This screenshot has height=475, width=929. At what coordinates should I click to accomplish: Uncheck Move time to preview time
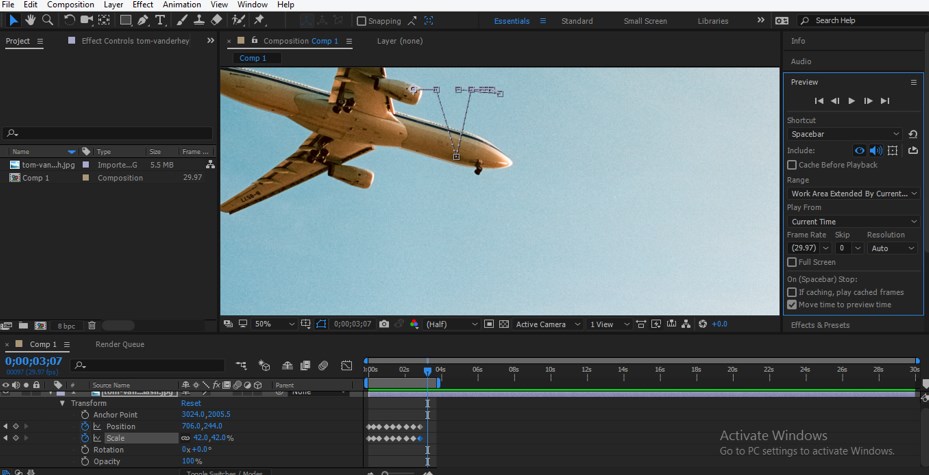click(x=792, y=304)
